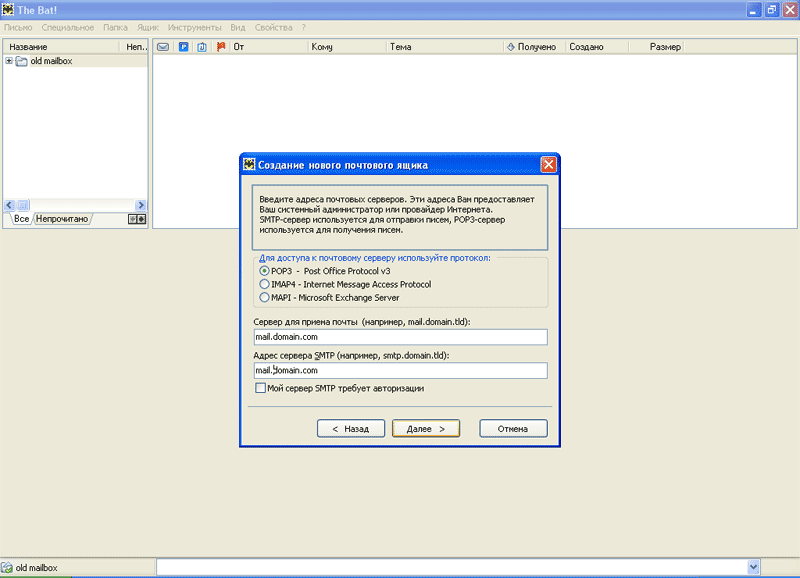
Task: Sort by red flag column icon
Action: (x=221, y=47)
